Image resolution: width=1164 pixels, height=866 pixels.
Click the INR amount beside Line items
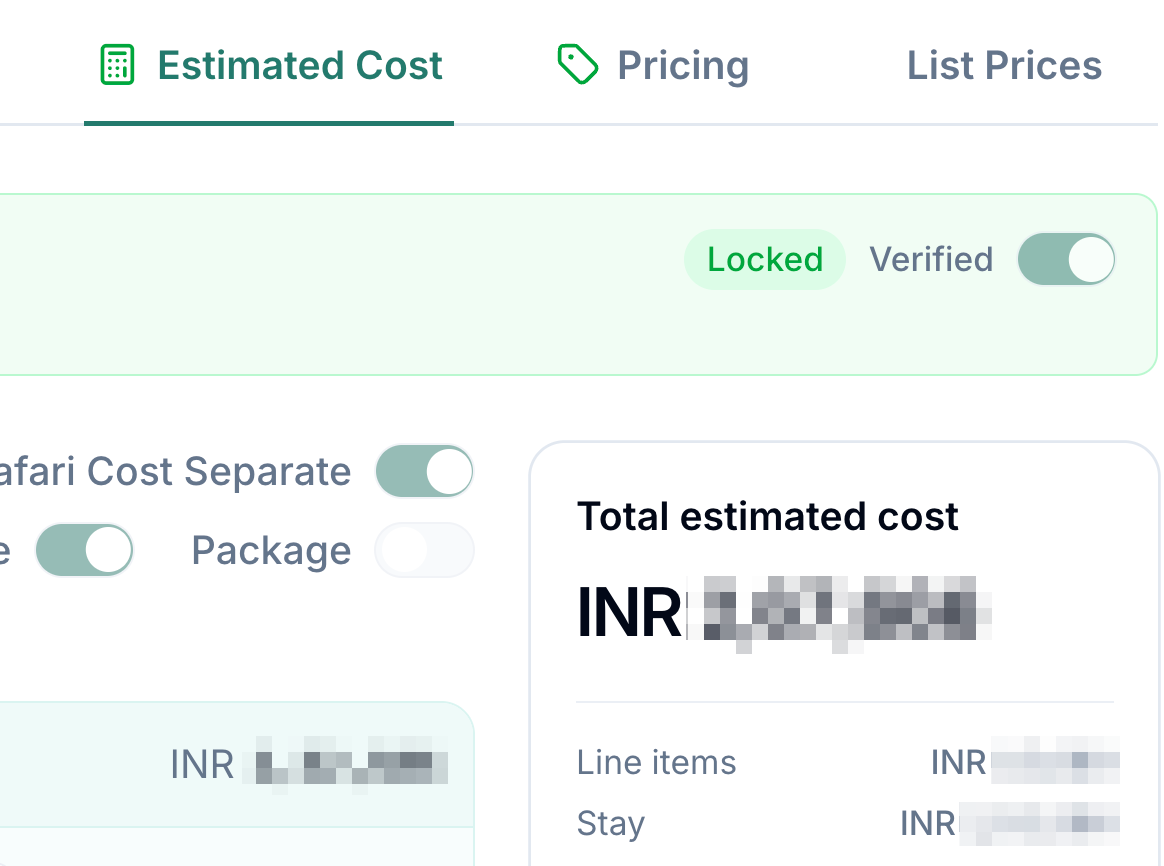1025,762
